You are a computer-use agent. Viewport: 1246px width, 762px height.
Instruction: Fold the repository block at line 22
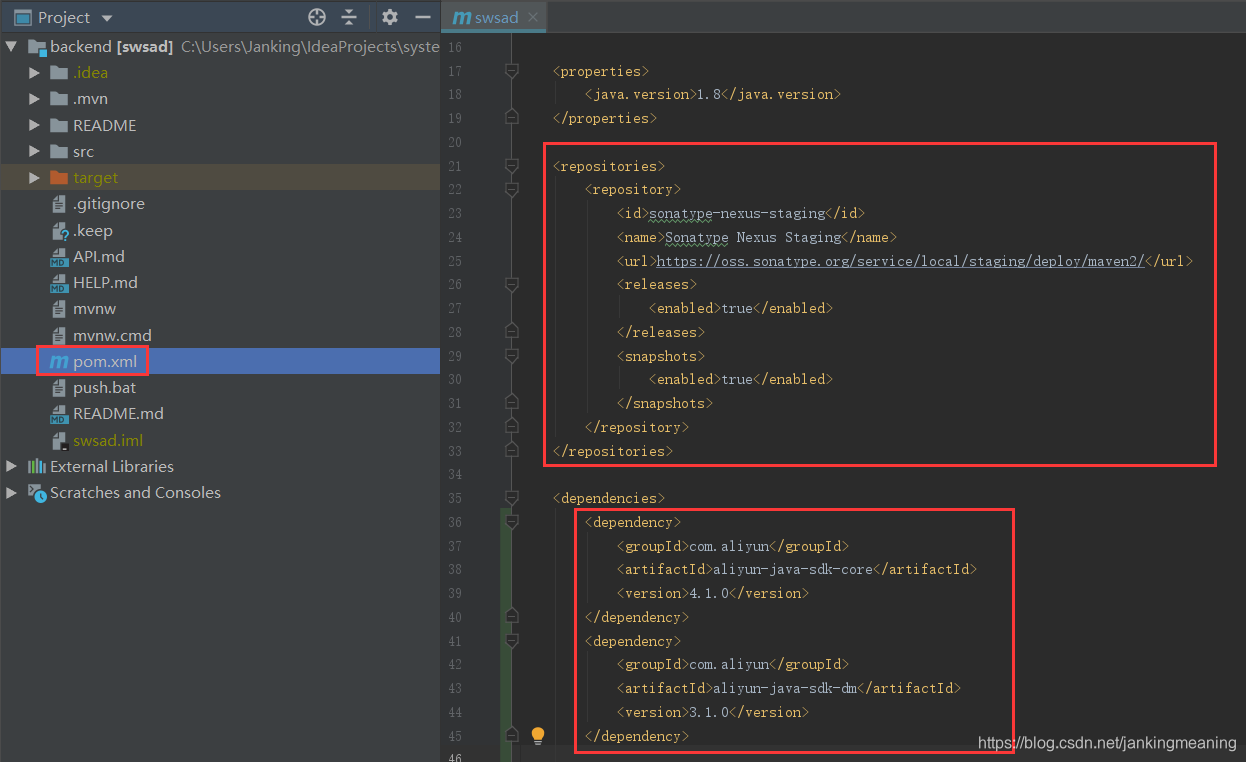click(x=512, y=189)
